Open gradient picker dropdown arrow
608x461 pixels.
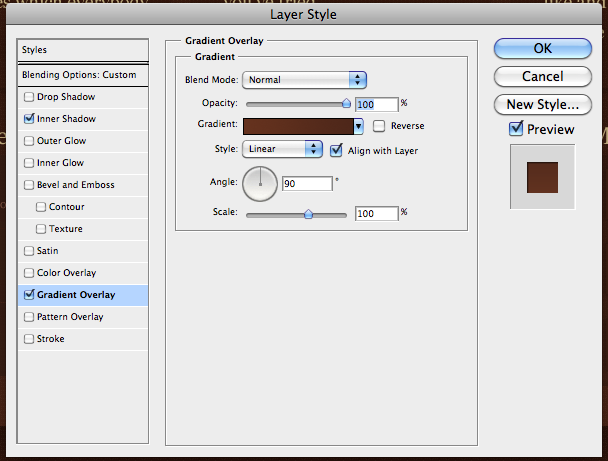click(x=358, y=126)
